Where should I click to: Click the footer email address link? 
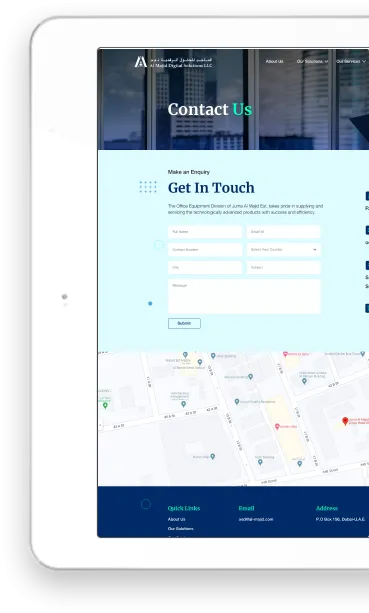pyautogui.click(x=256, y=519)
